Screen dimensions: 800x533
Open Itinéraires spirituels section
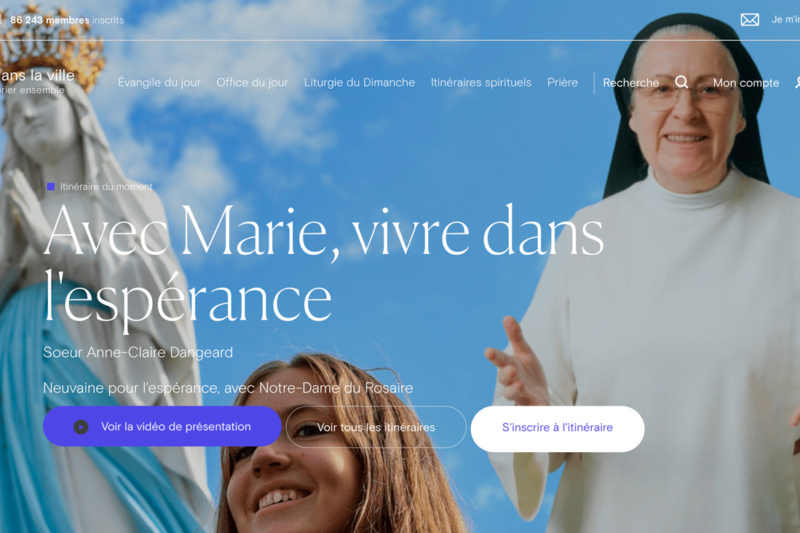(481, 83)
